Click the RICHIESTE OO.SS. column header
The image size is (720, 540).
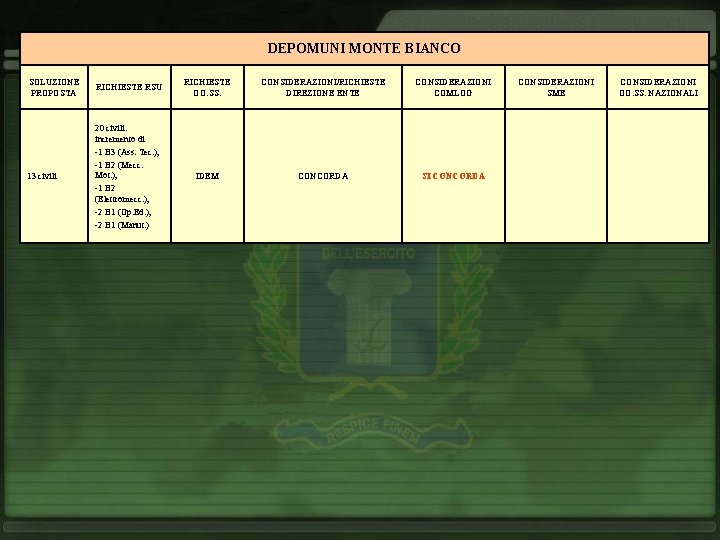(x=207, y=87)
